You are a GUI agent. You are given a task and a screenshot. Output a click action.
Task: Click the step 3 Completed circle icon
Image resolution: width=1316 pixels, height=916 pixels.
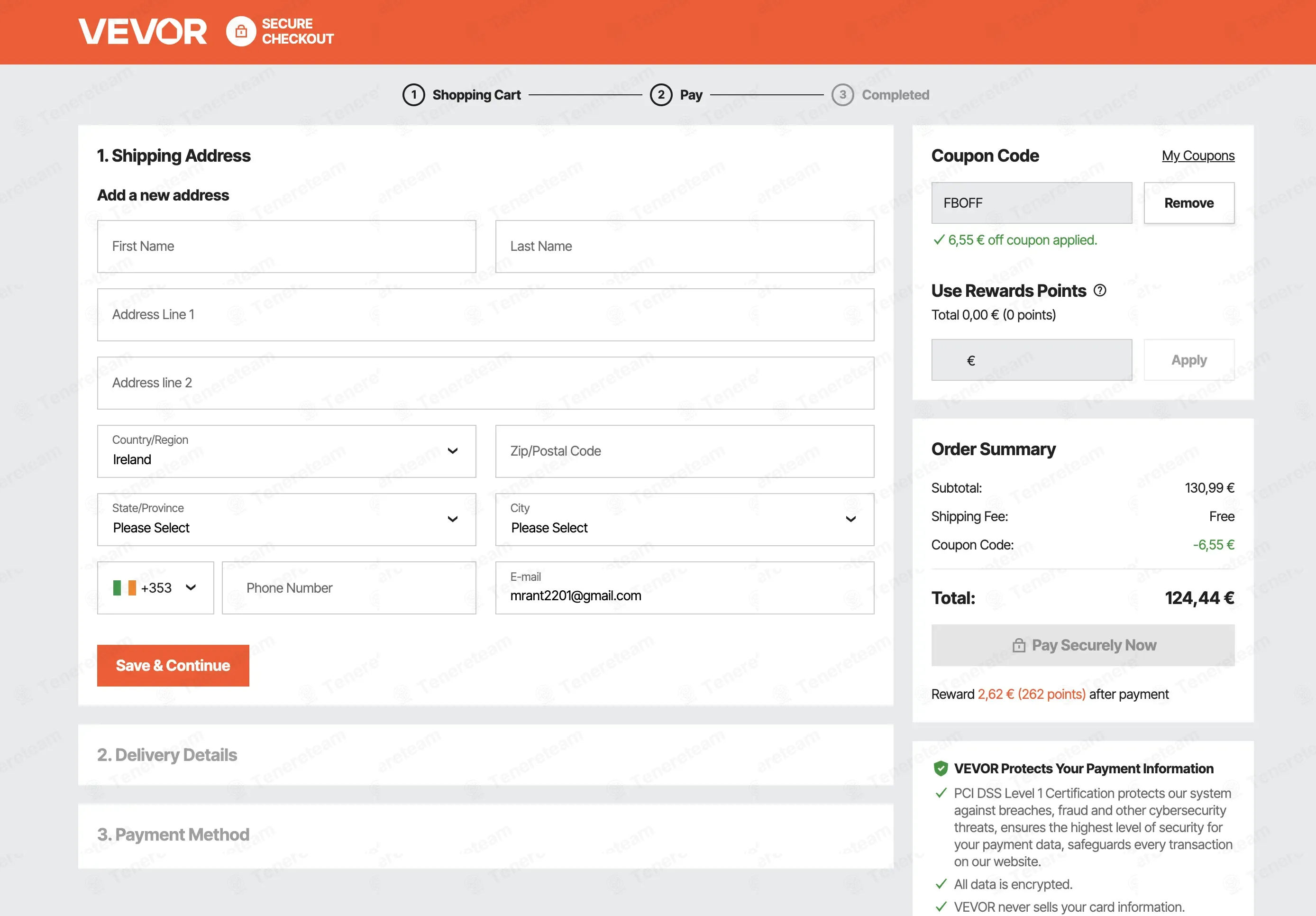[x=842, y=95]
